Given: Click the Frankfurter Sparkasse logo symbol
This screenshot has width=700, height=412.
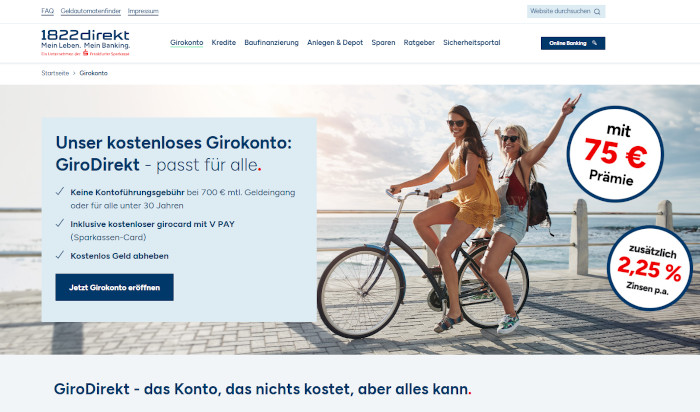Looking at the screenshot, I should click(x=85, y=53).
